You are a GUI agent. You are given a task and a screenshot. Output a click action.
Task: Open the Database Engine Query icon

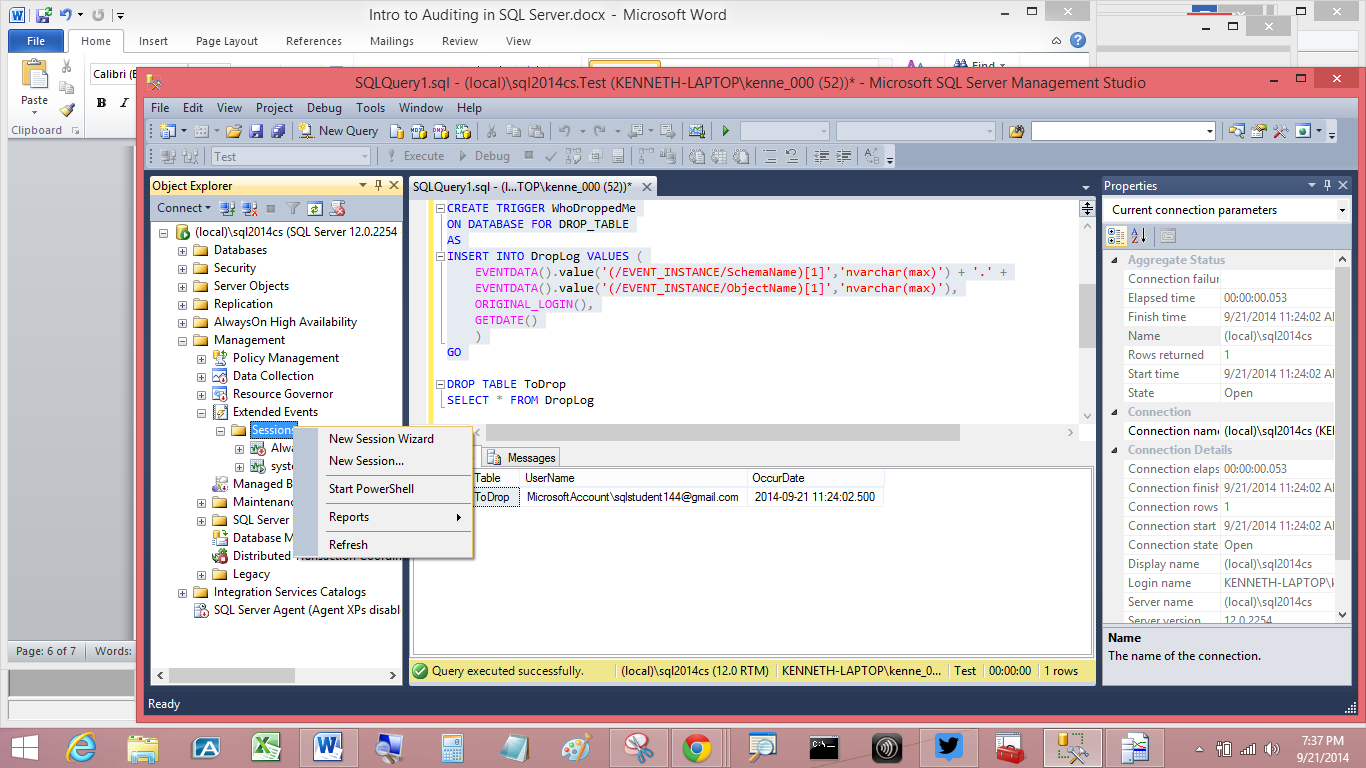(x=397, y=131)
